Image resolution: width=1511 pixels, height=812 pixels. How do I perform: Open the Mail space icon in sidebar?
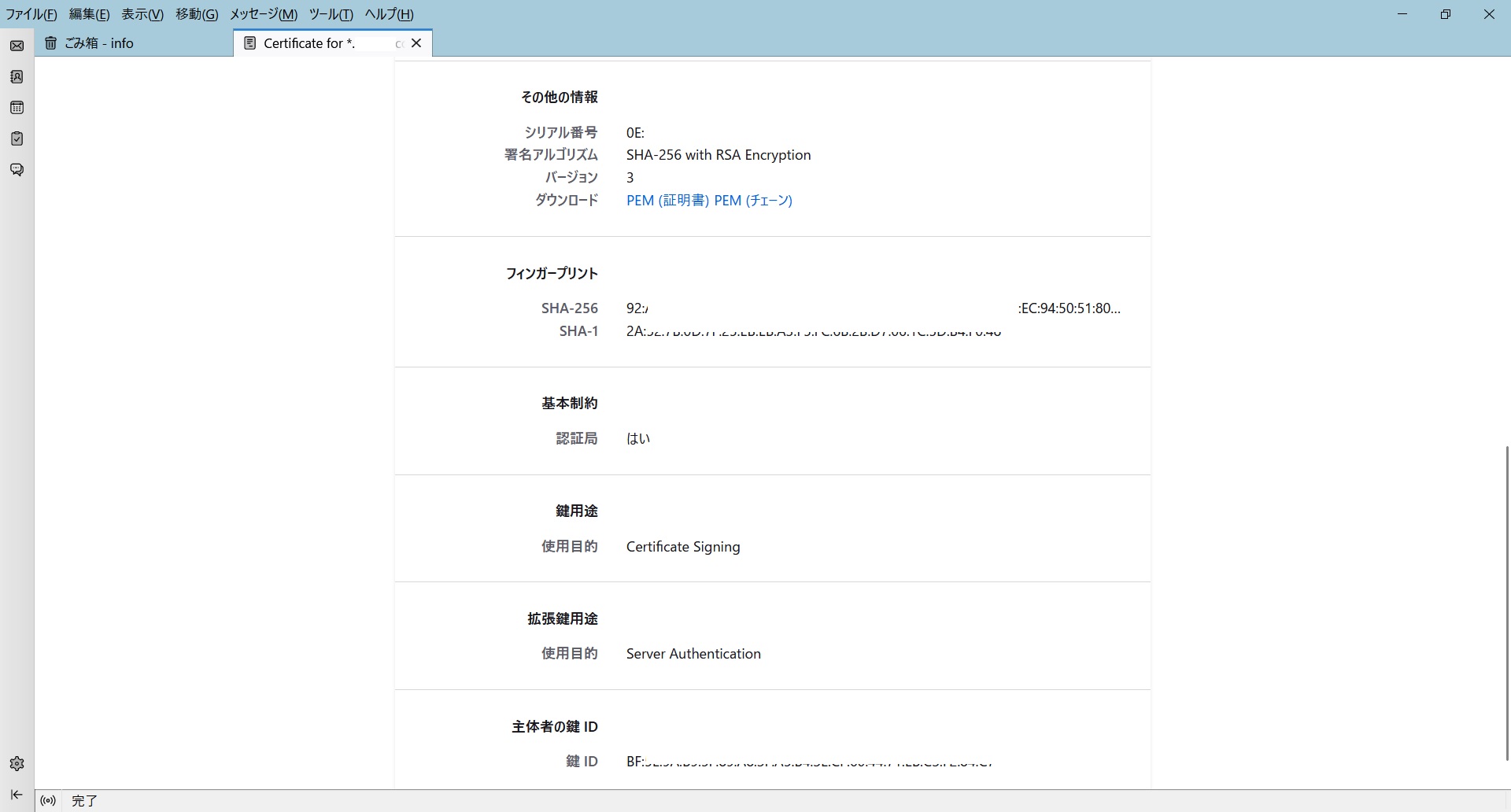[17, 46]
